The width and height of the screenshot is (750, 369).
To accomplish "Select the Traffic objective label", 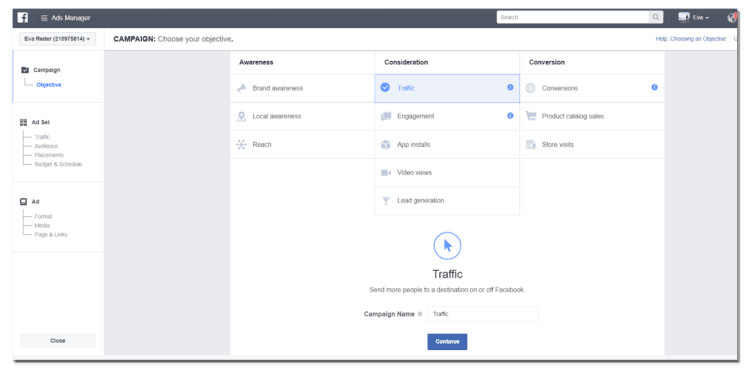I will click(406, 88).
